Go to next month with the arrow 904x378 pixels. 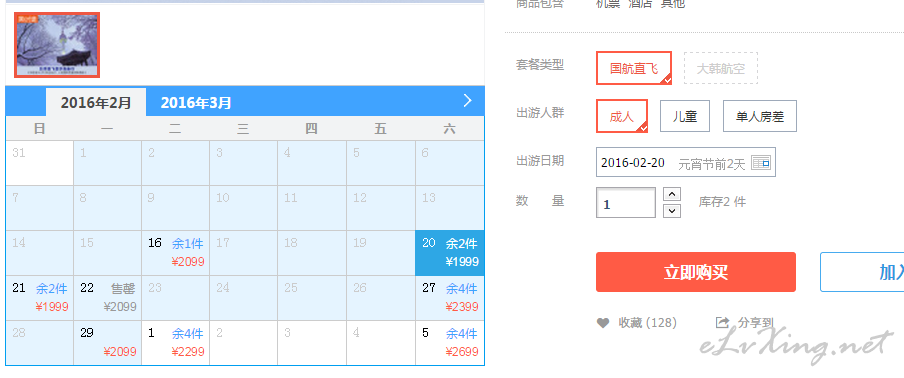coord(468,101)
